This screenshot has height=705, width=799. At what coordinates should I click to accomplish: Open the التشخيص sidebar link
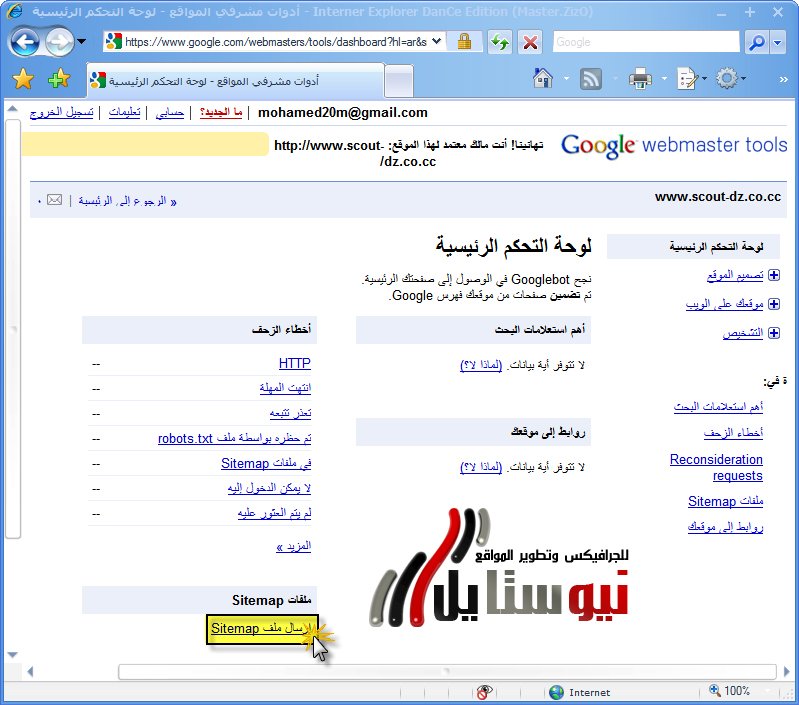pyautogui.click(x=743, y=333)
